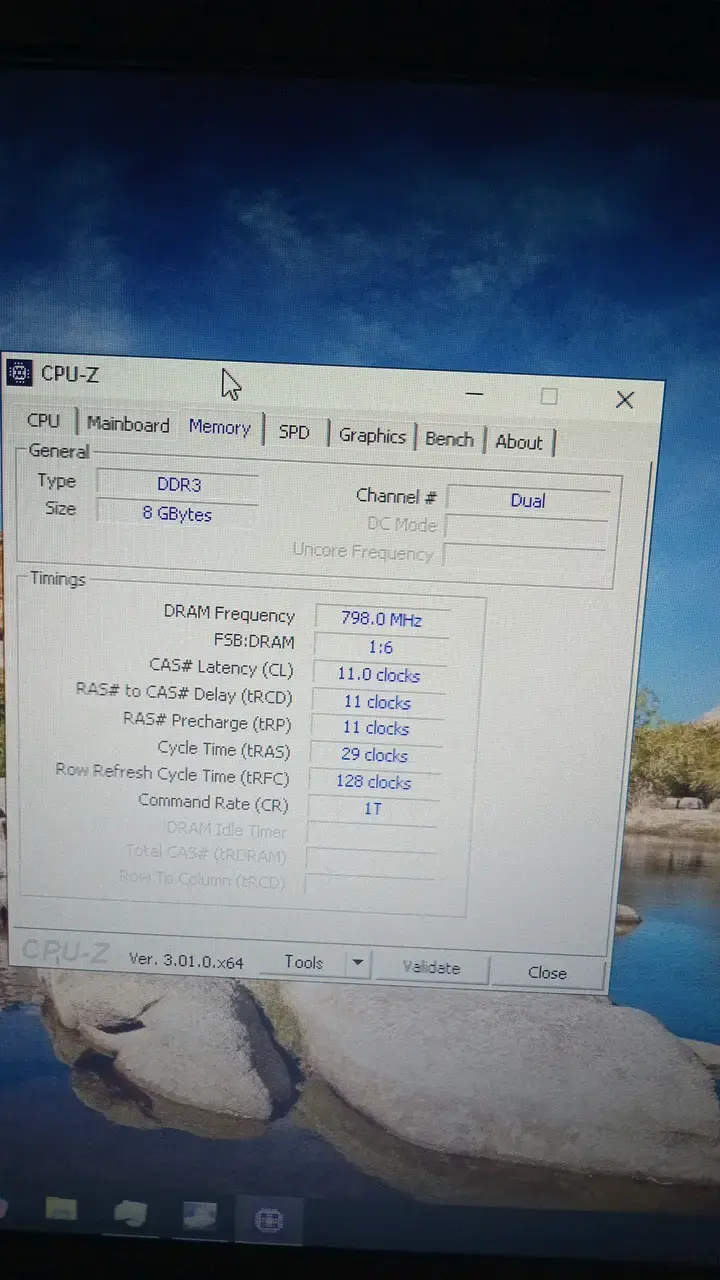Click the 11.0 clocks CAS latency value
The width and height of the screenshot is (720, 1280).
click(x=378, y=675)
